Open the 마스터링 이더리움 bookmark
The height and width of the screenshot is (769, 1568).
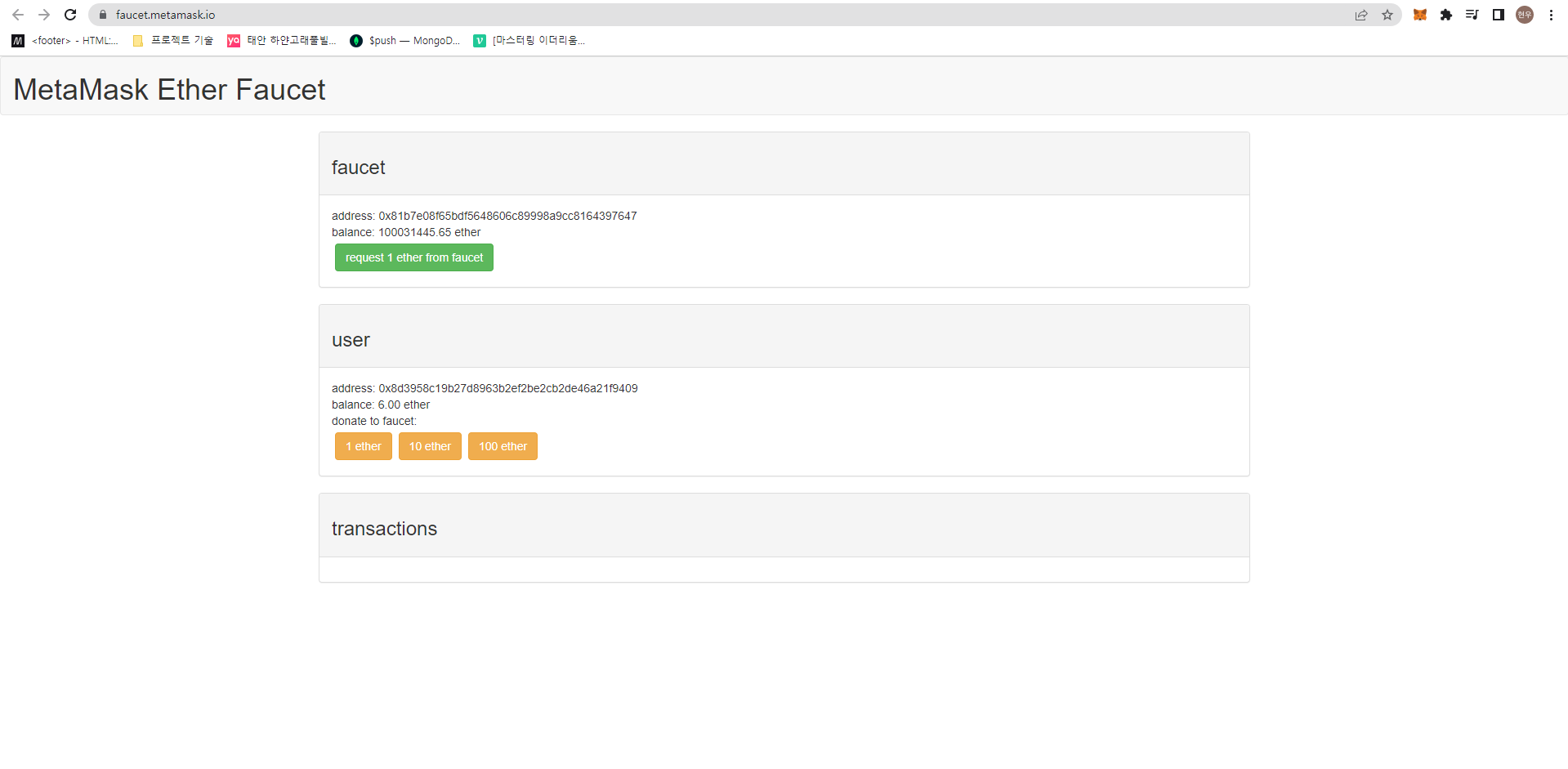coord(529,41)
